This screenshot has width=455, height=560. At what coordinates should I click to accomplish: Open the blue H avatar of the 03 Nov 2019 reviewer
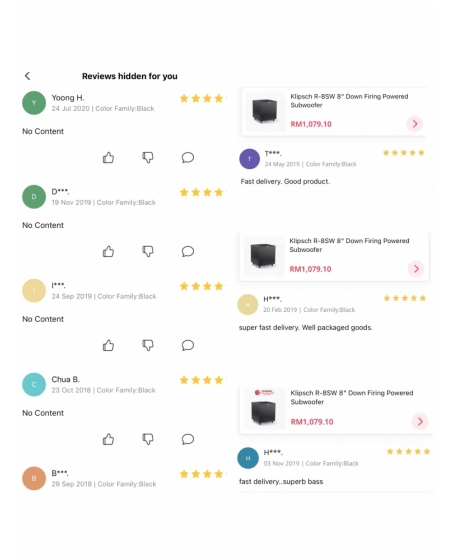click(248, 458)
